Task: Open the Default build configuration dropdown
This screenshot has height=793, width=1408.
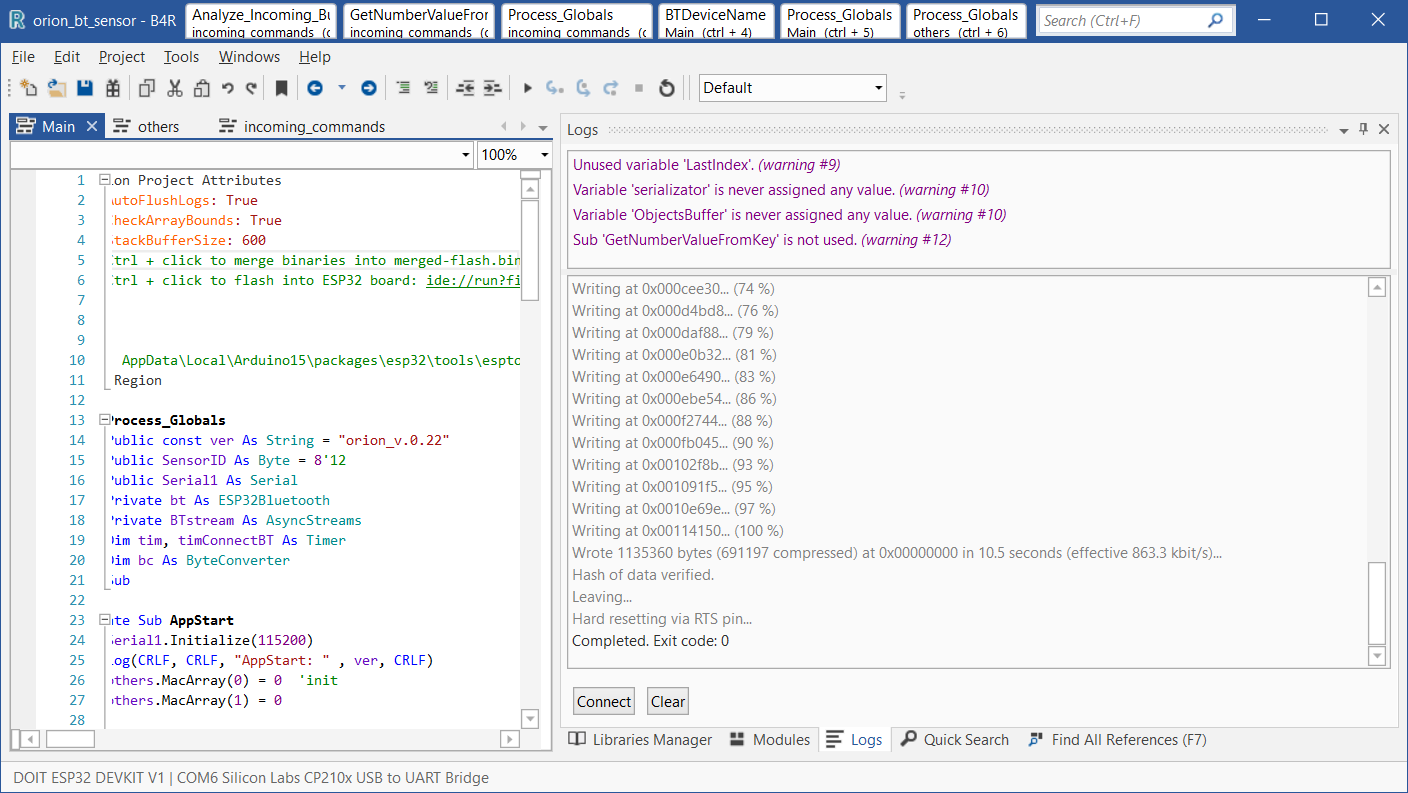Action: pyautogui.click(x=792, y=88)
